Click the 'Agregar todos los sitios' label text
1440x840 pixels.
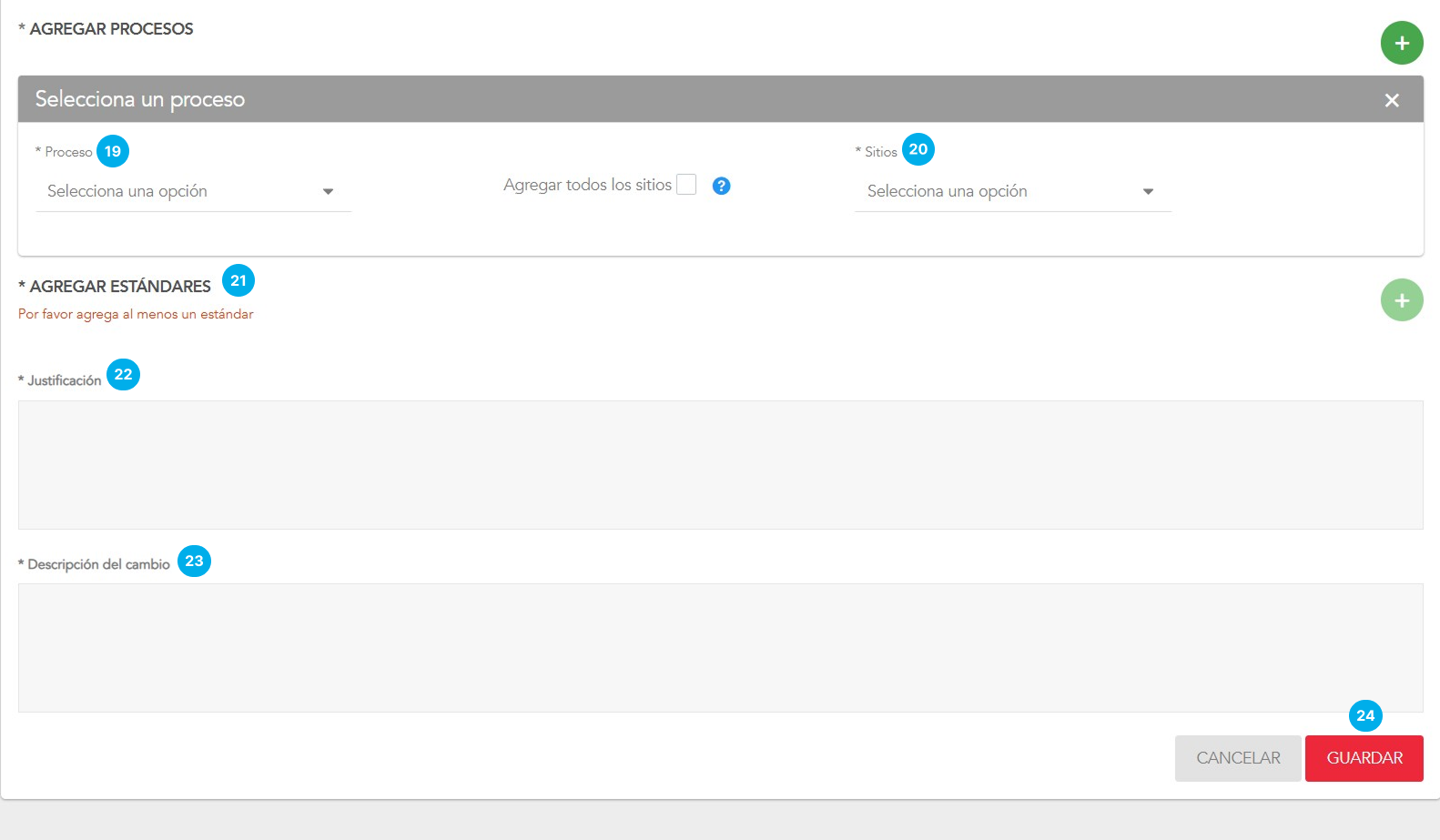pos(587,185)
